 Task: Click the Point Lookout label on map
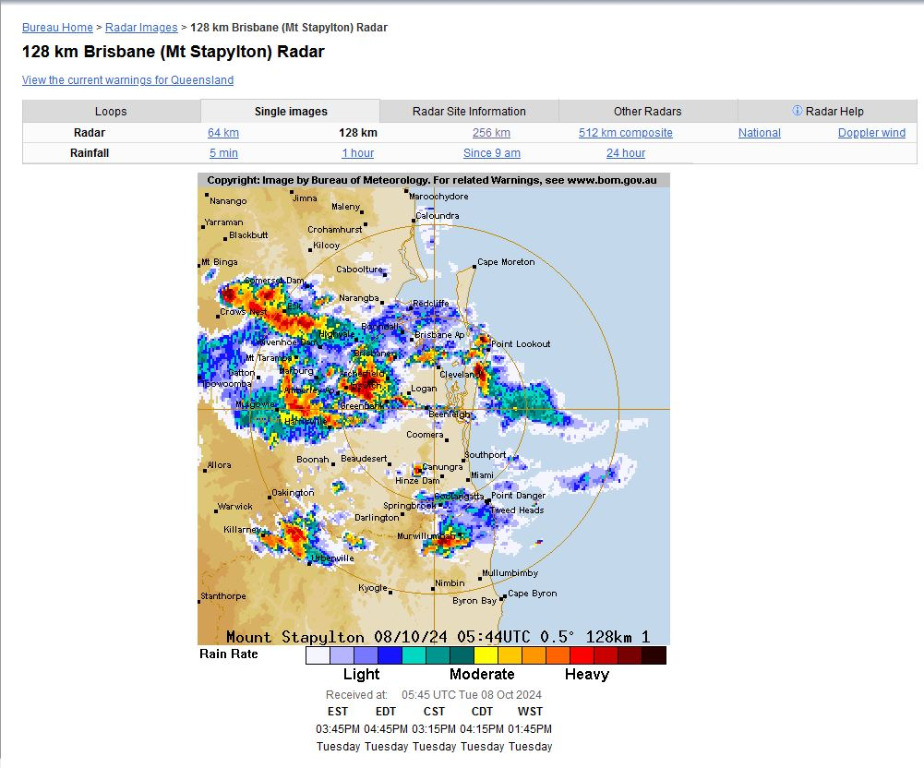521,344
